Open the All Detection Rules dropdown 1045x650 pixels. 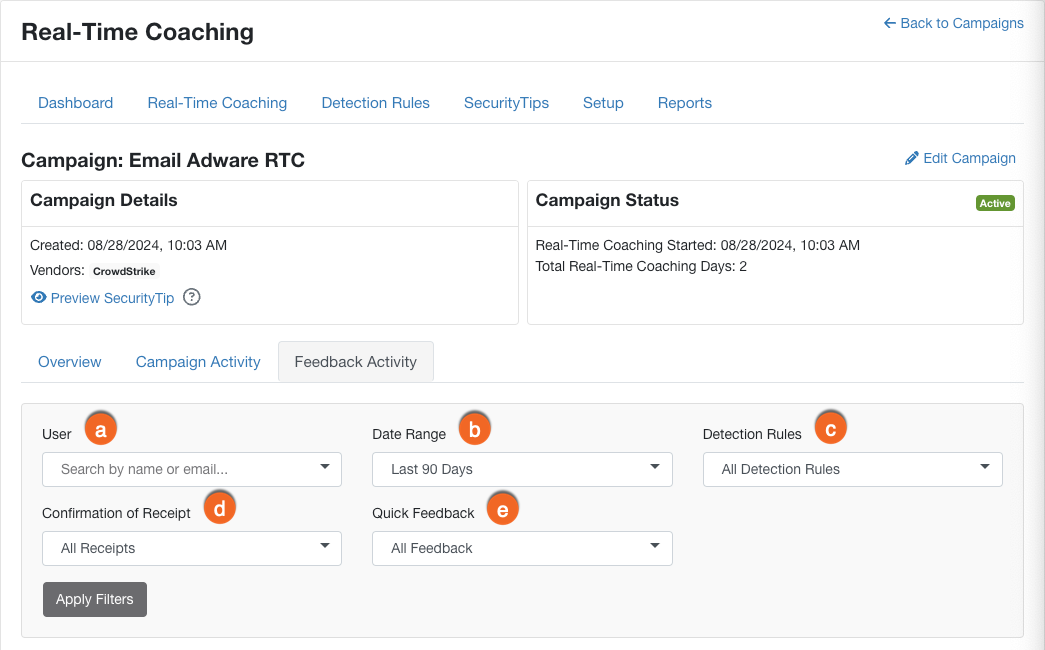(852, 468)
